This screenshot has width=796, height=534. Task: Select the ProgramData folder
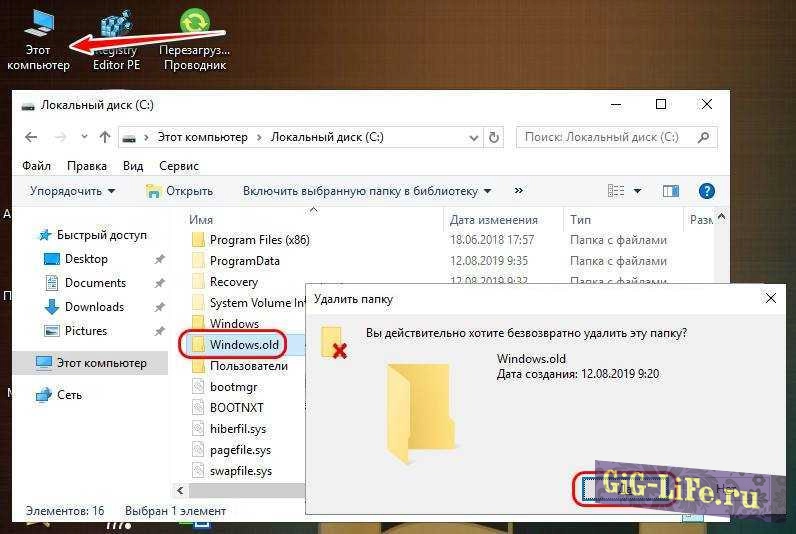pos(236,261)
